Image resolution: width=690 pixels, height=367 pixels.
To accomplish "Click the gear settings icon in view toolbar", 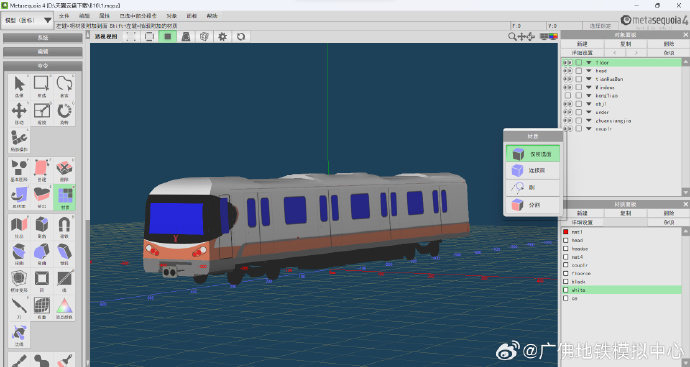I will pos(222,37).
